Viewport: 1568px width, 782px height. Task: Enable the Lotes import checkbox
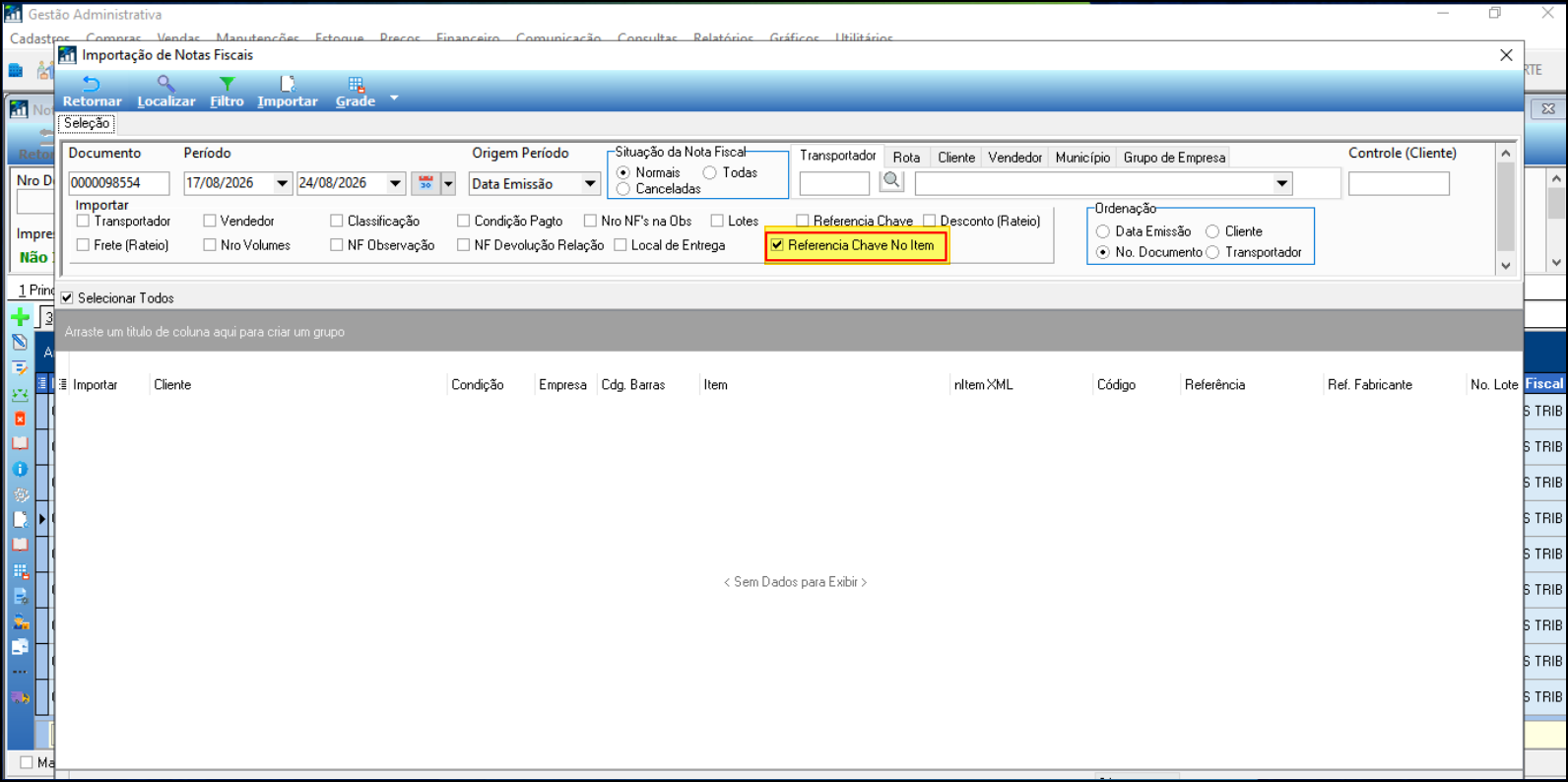(x=717, y=221)
